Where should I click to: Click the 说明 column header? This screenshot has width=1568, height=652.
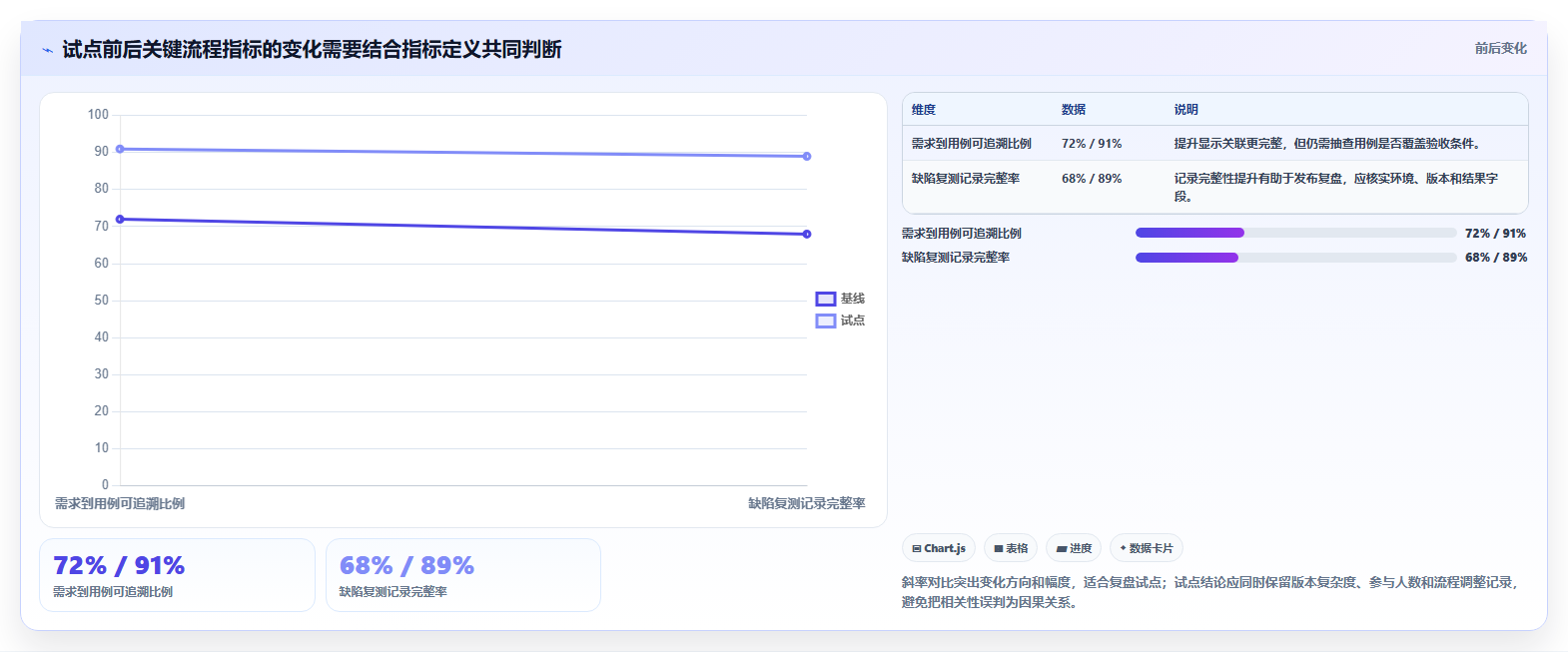(1186, 110)
